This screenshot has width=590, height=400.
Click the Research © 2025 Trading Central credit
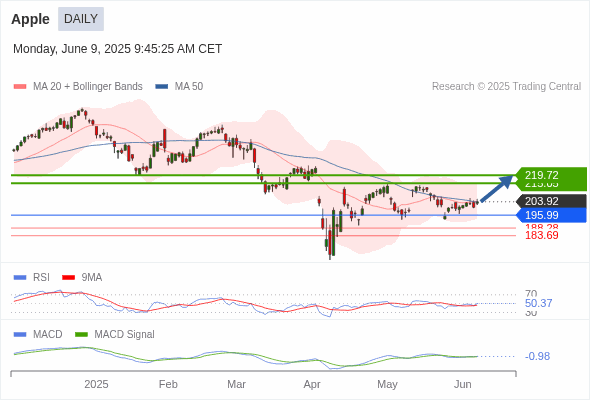(506, 87)
